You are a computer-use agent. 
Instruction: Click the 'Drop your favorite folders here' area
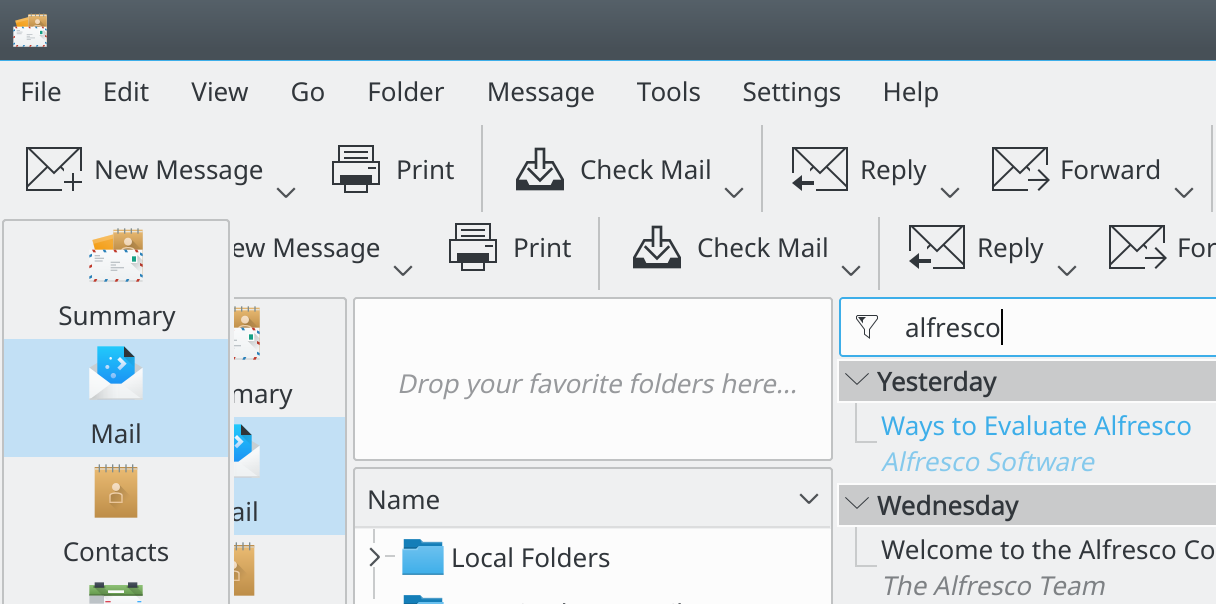click(593, 379)
